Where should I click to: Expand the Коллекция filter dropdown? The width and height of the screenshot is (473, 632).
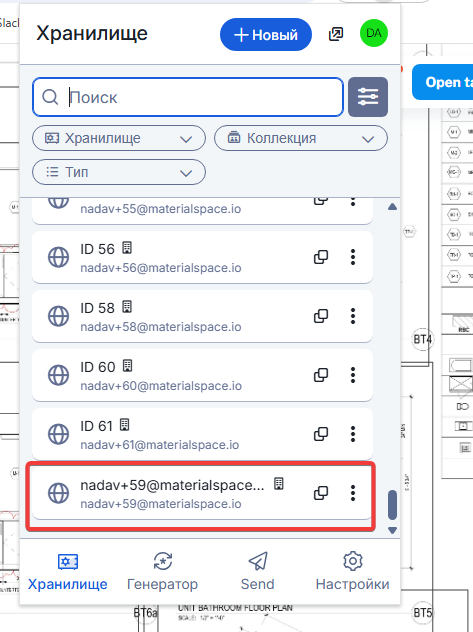(301, 138)
